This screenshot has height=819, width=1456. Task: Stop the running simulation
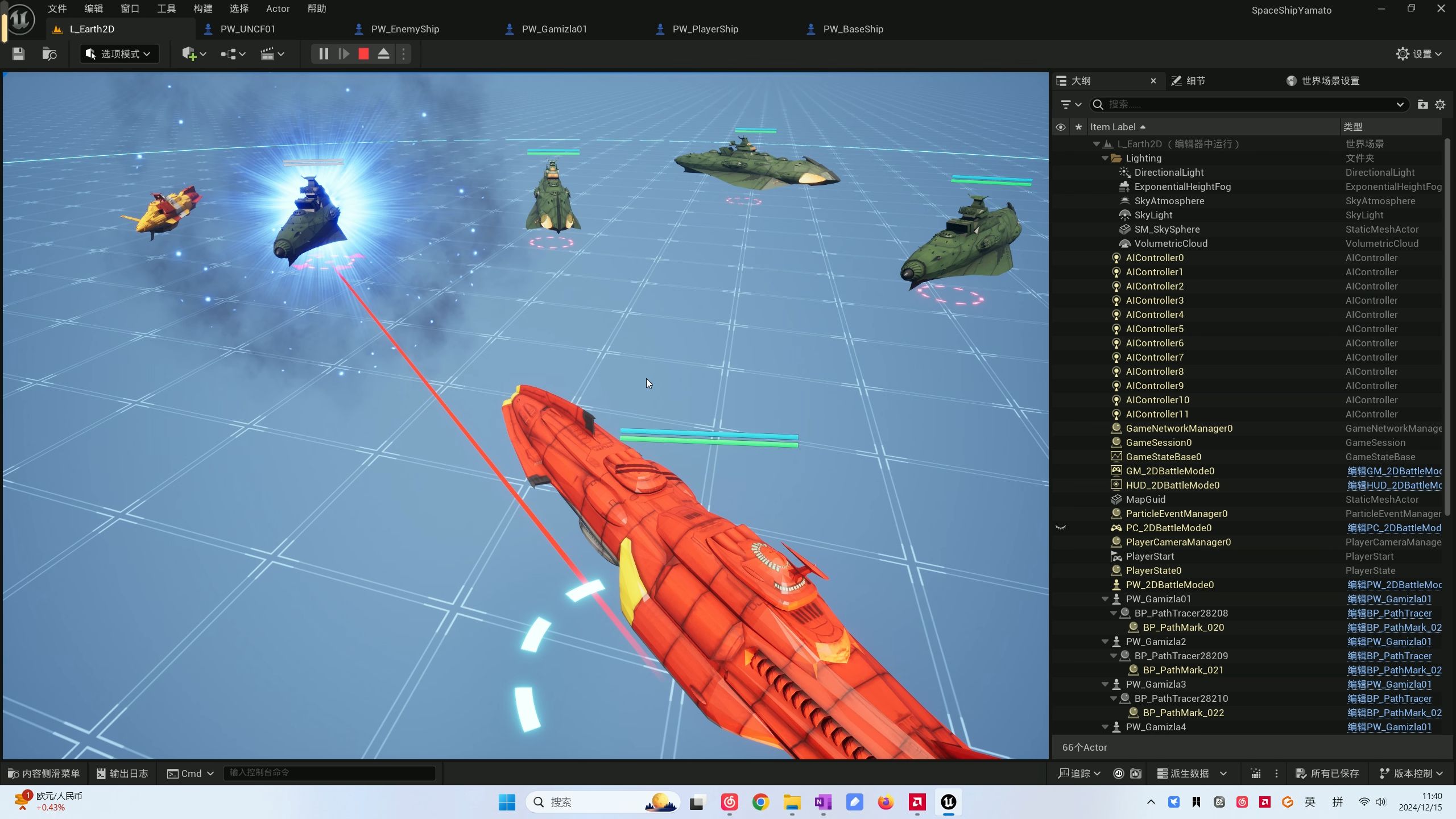point(363,54)
